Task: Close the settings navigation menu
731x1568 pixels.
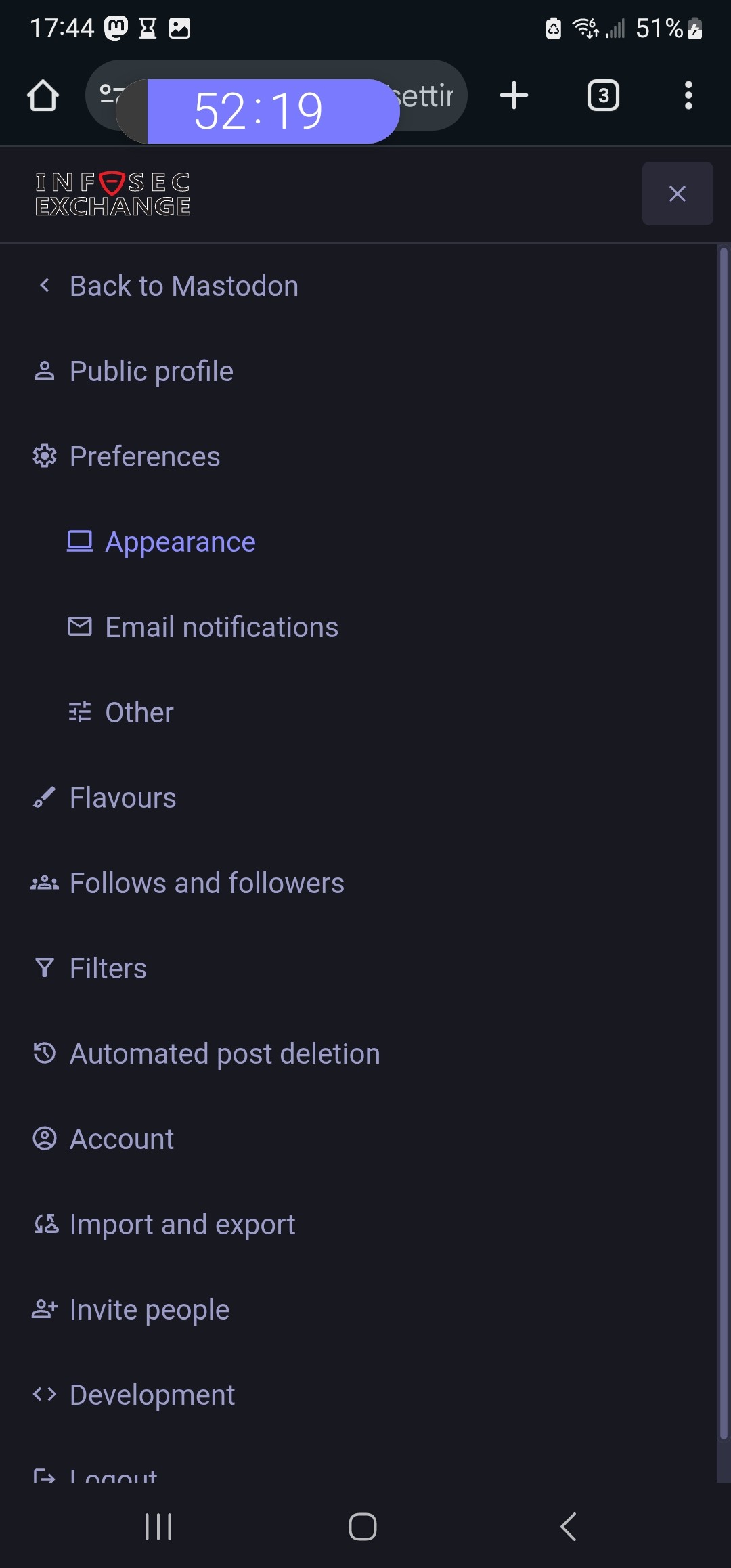Action: (678, 194)
